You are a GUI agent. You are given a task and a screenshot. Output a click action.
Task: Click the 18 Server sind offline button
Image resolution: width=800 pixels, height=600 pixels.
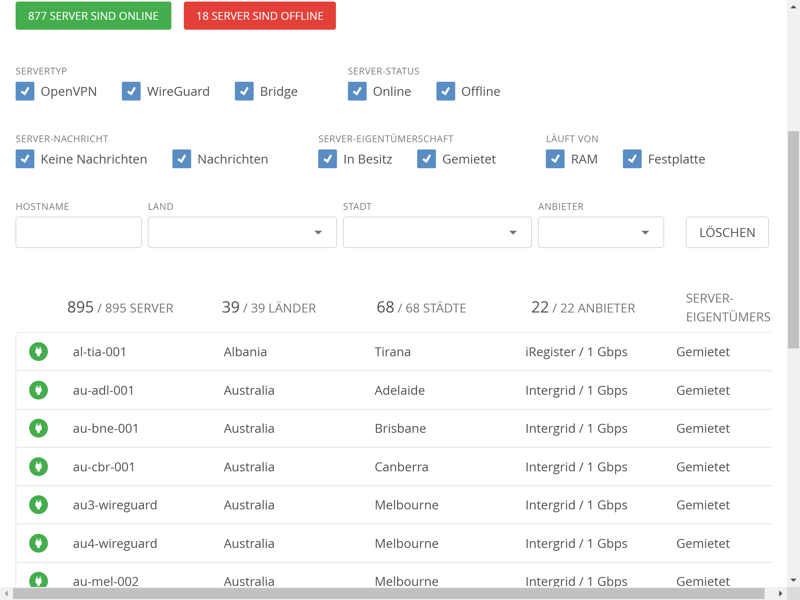click(x=259, y=16)
